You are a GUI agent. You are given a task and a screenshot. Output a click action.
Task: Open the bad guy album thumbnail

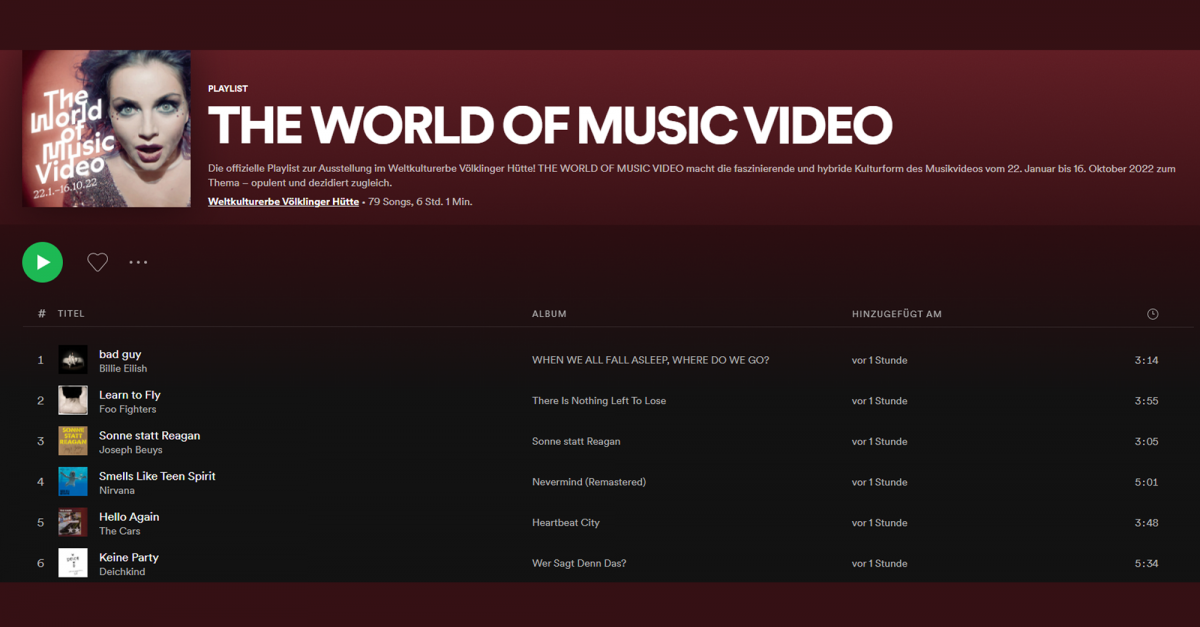click(x=72, y=359)
